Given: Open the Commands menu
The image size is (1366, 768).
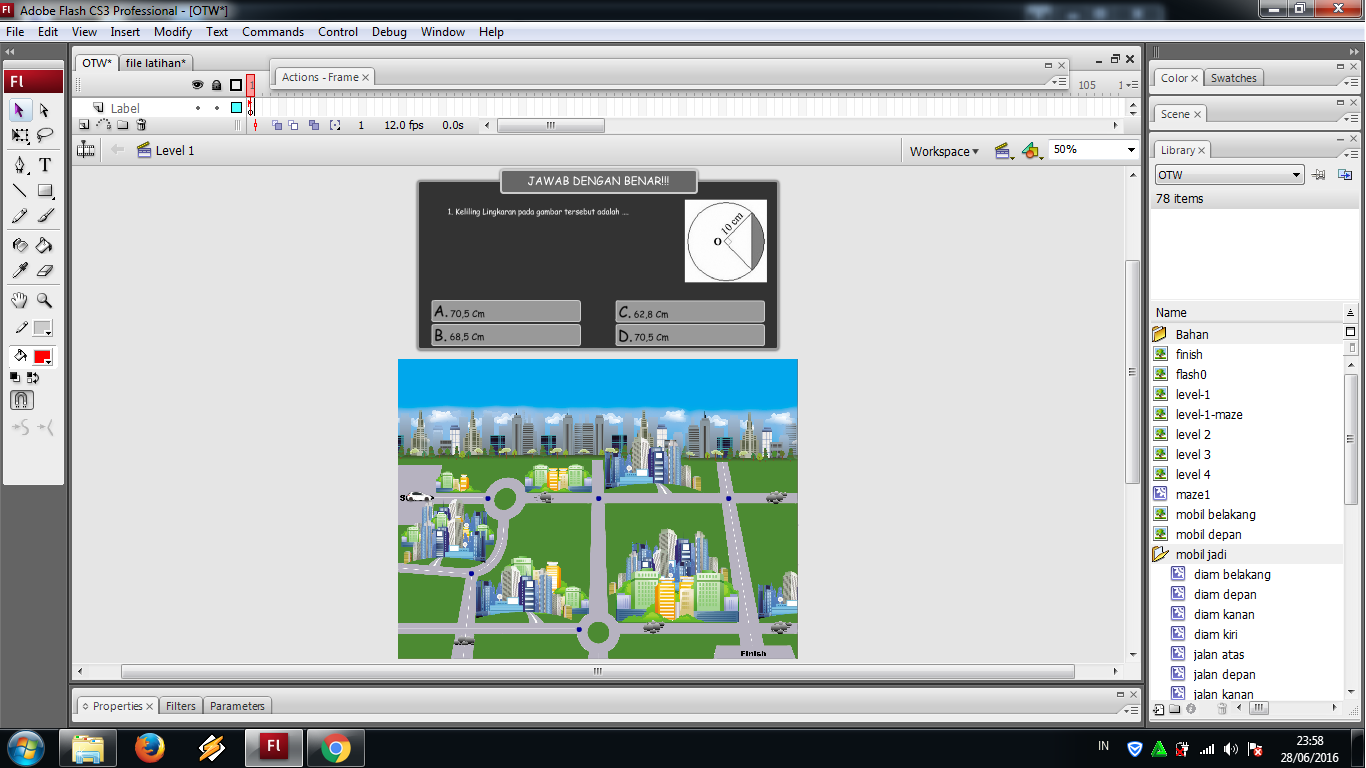Looking at the screenshot, I should pyautogui.click(x=273, y=32).
